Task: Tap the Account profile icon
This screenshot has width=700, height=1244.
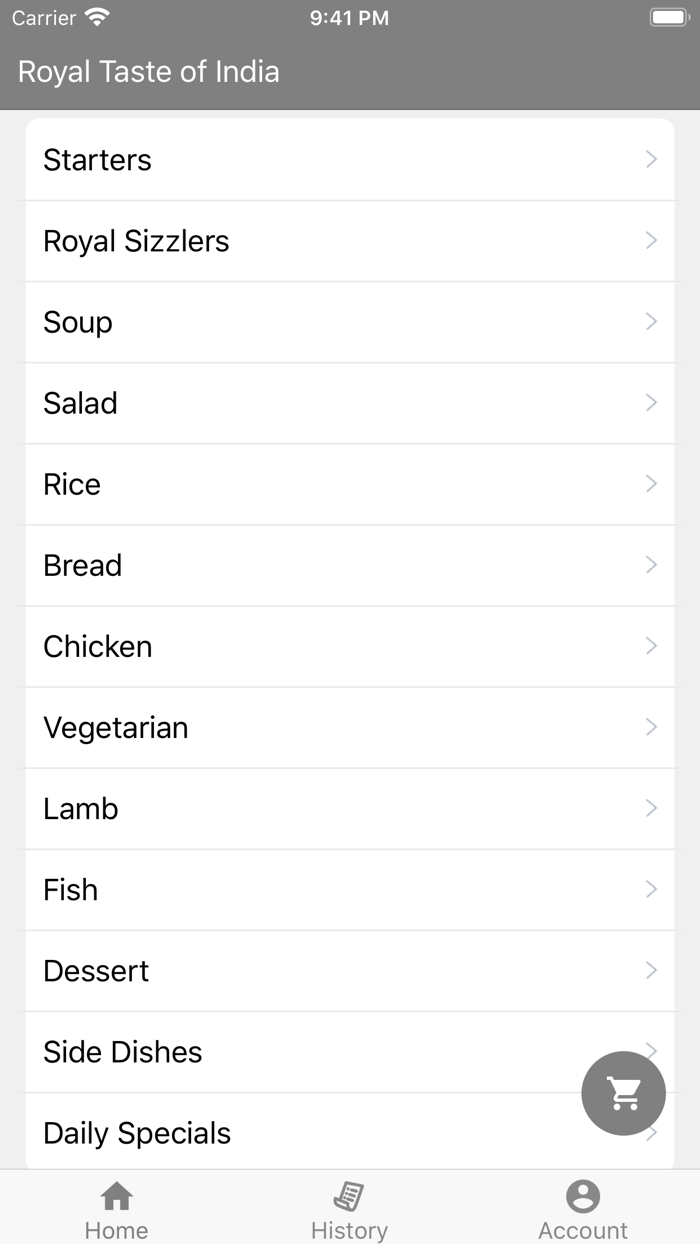Action: click(583, 1196)
